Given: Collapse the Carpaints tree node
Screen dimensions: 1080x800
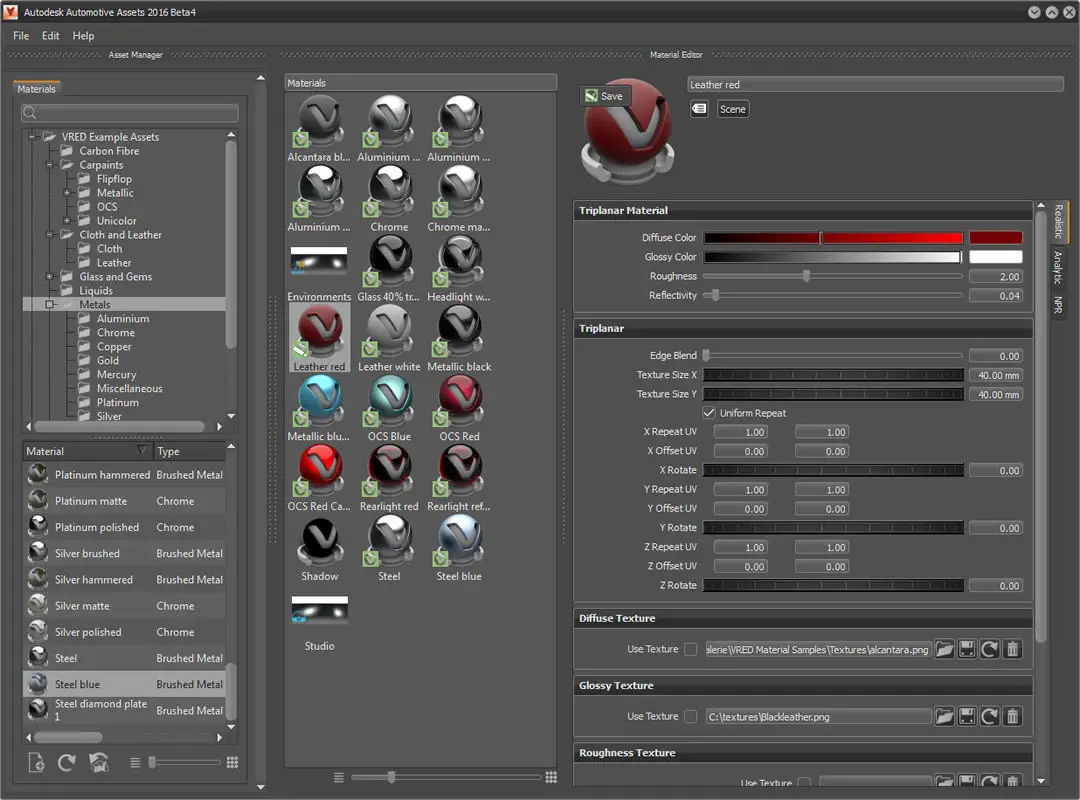Looking at the screenshot, I should point(50,165).
